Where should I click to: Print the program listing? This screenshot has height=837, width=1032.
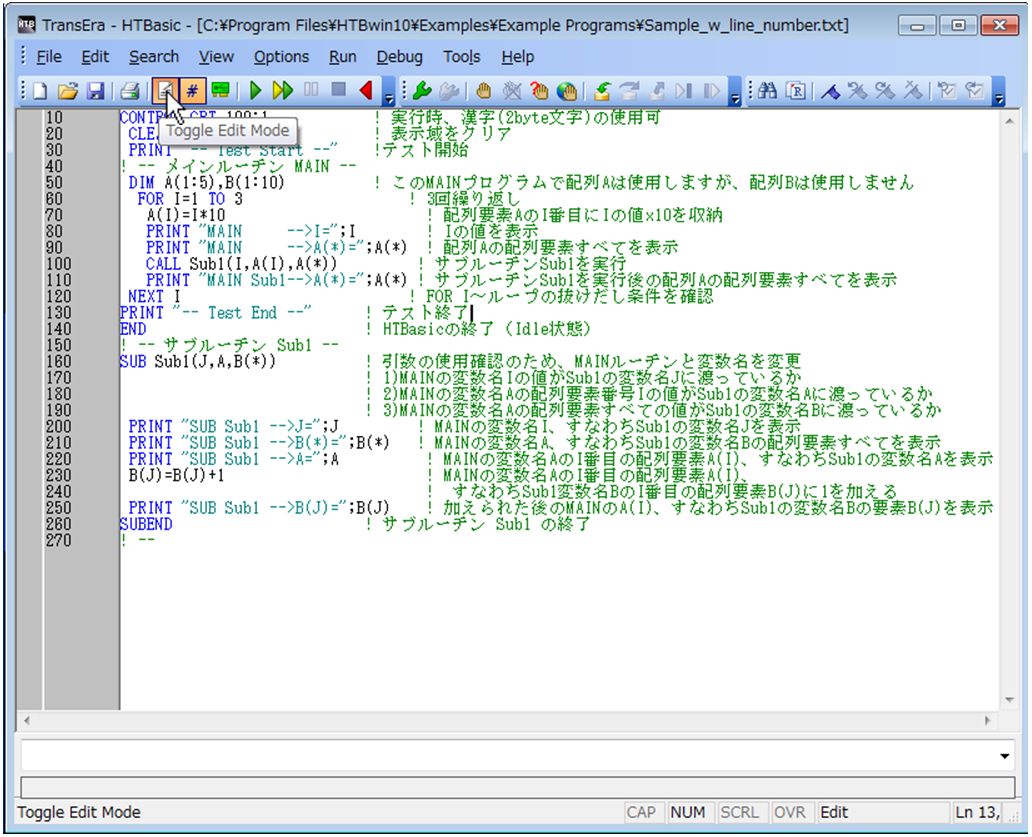click(x=129, y=91)
